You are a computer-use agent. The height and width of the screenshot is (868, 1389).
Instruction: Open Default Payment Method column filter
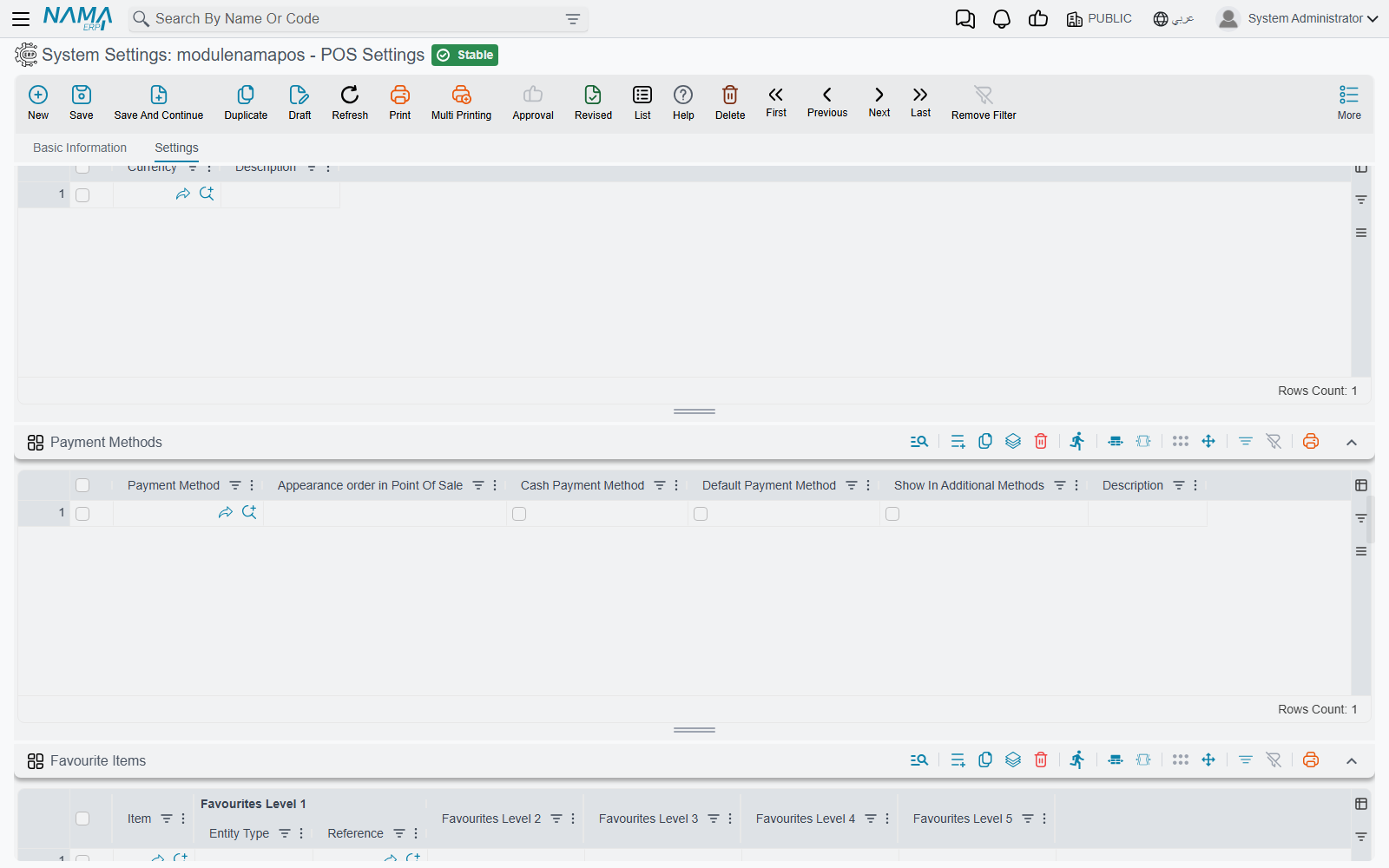[852, 485]
